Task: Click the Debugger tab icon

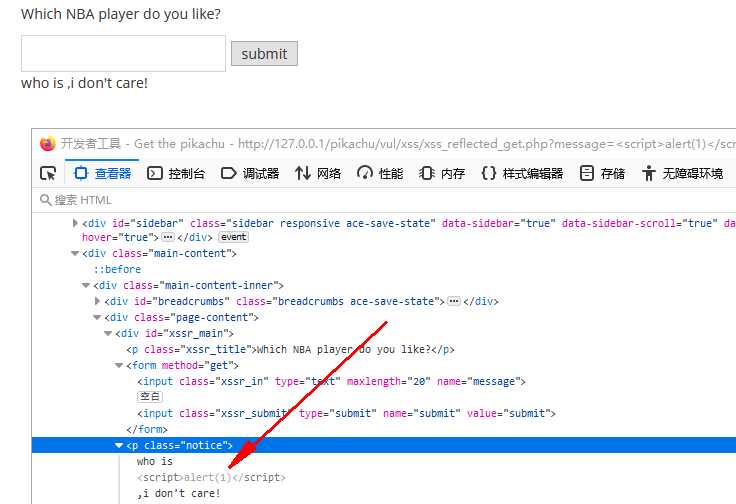Action: click(x=228, y=173)
